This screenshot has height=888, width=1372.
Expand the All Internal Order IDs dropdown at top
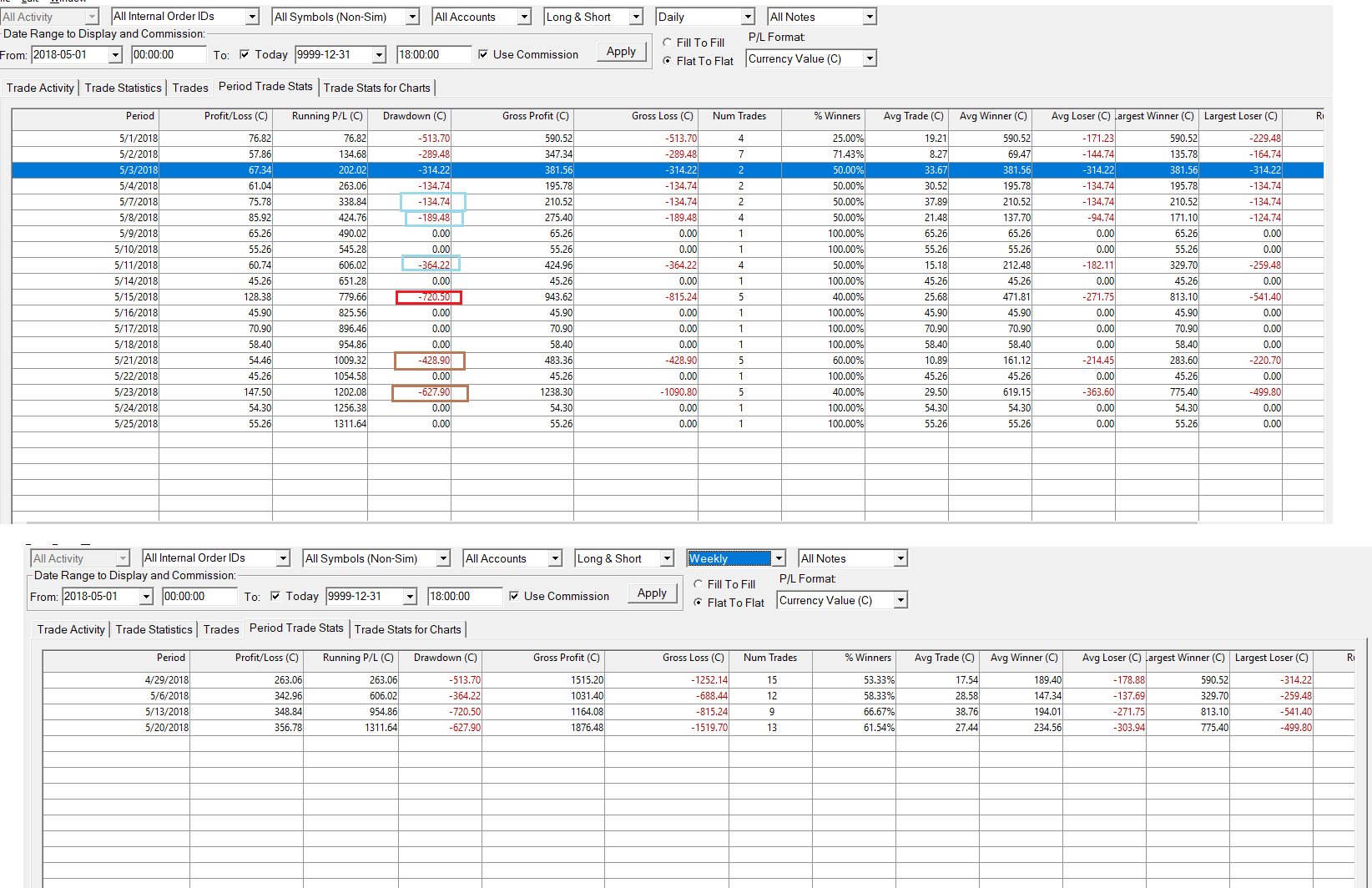252,17
